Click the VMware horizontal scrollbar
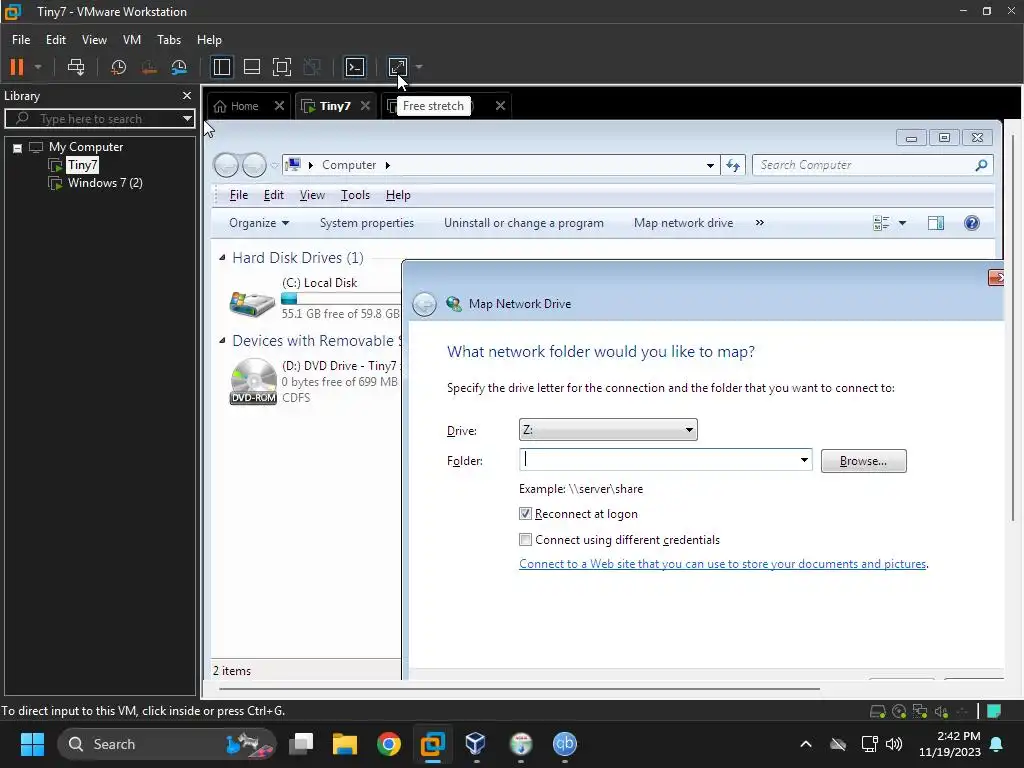The image size is (1024, 768). coord(519,688)
